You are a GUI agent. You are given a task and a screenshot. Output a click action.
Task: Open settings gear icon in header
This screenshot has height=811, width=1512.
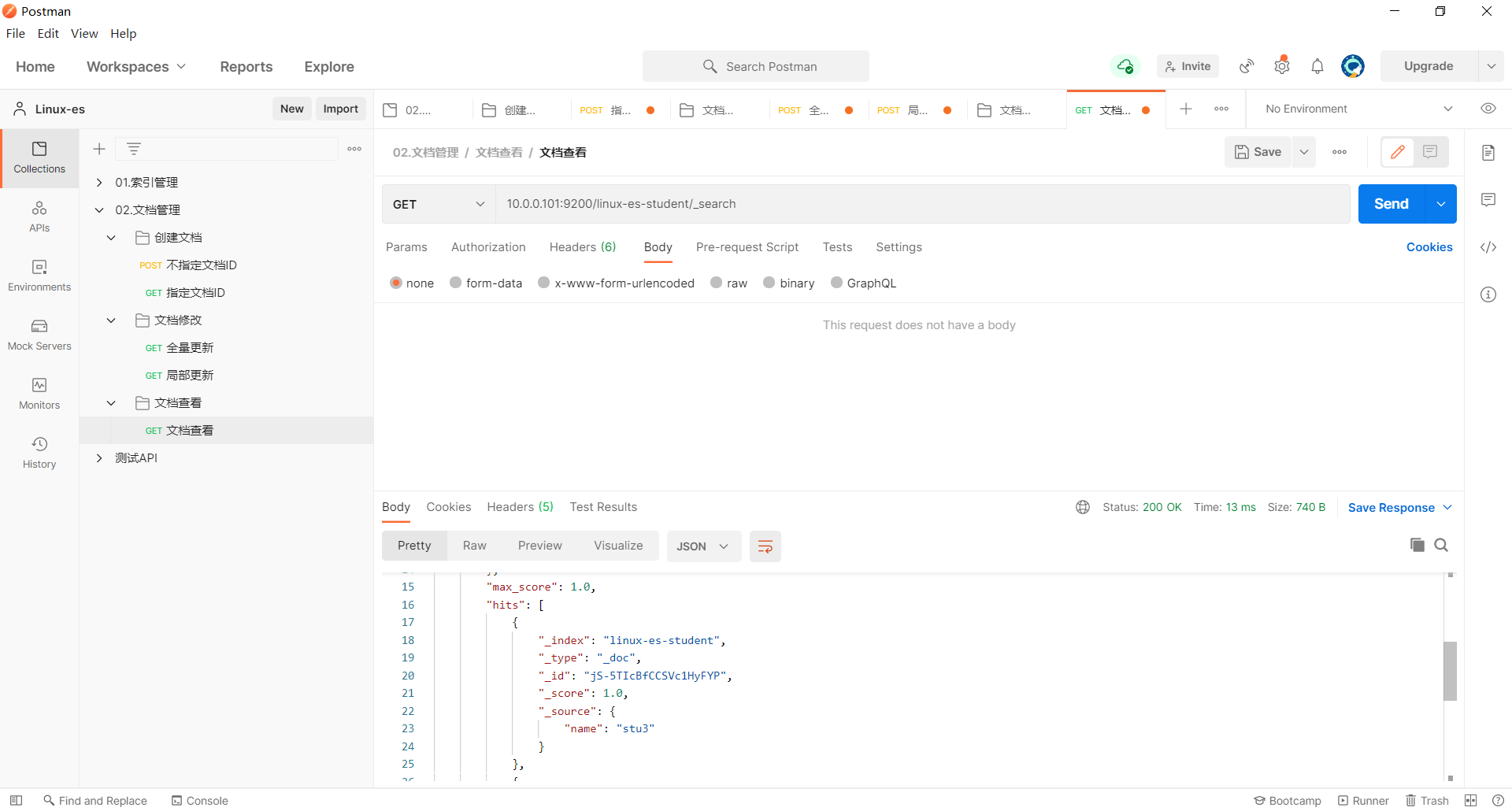(x=1282, y=66)
